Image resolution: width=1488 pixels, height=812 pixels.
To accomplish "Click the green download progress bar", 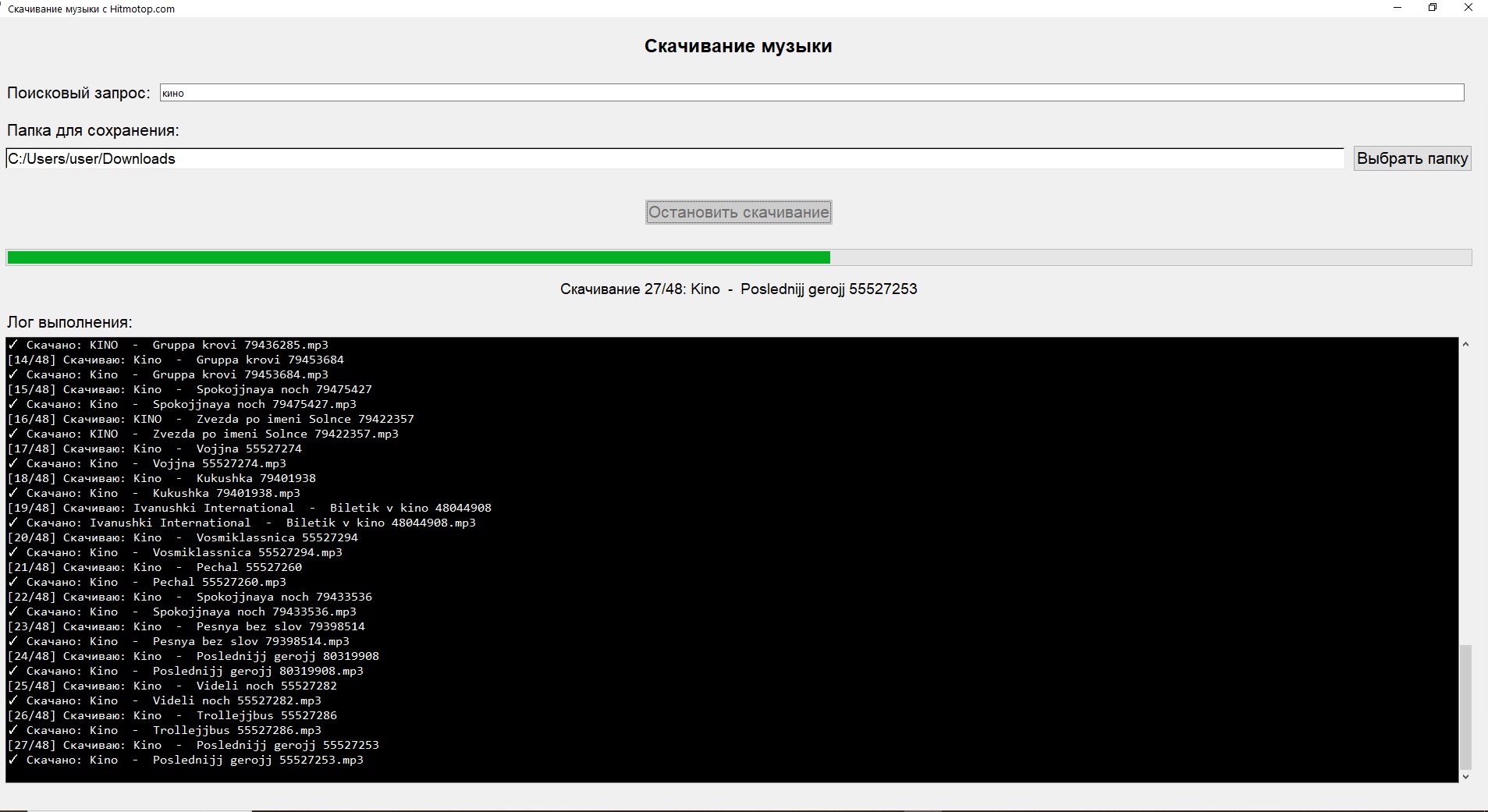I will [x=738, y=257].
